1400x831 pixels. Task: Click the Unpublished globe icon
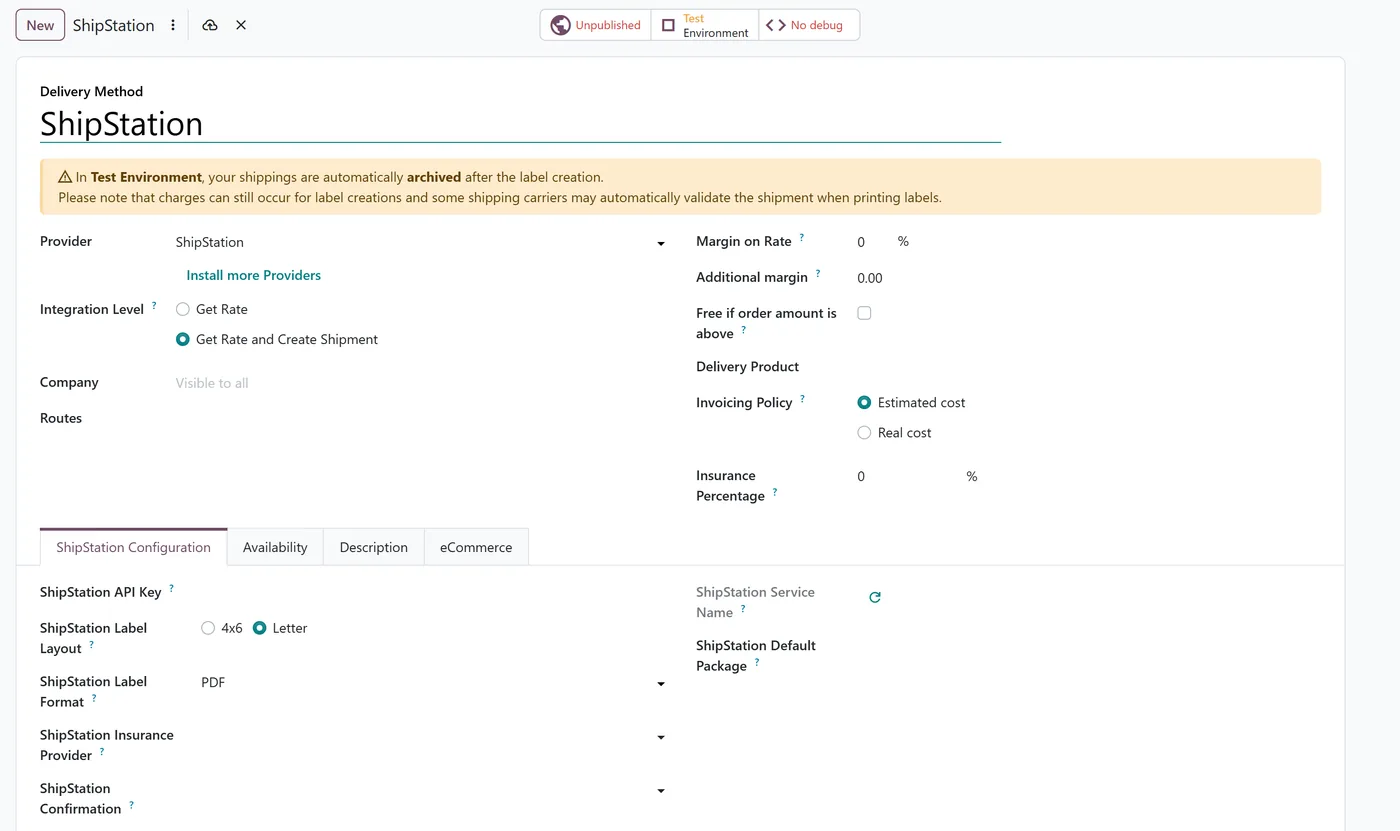[x=561, y=25]
